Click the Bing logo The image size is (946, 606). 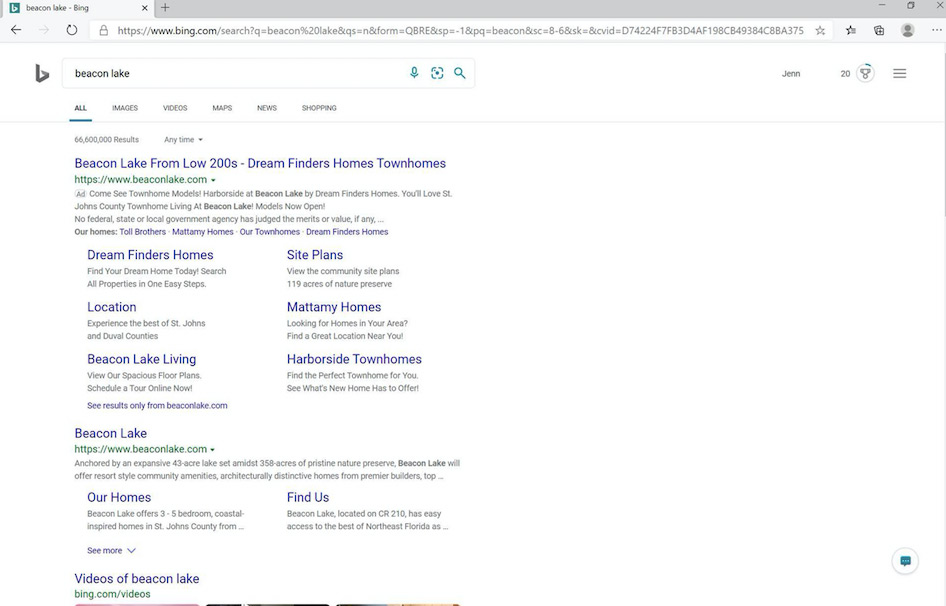point(42,74)
